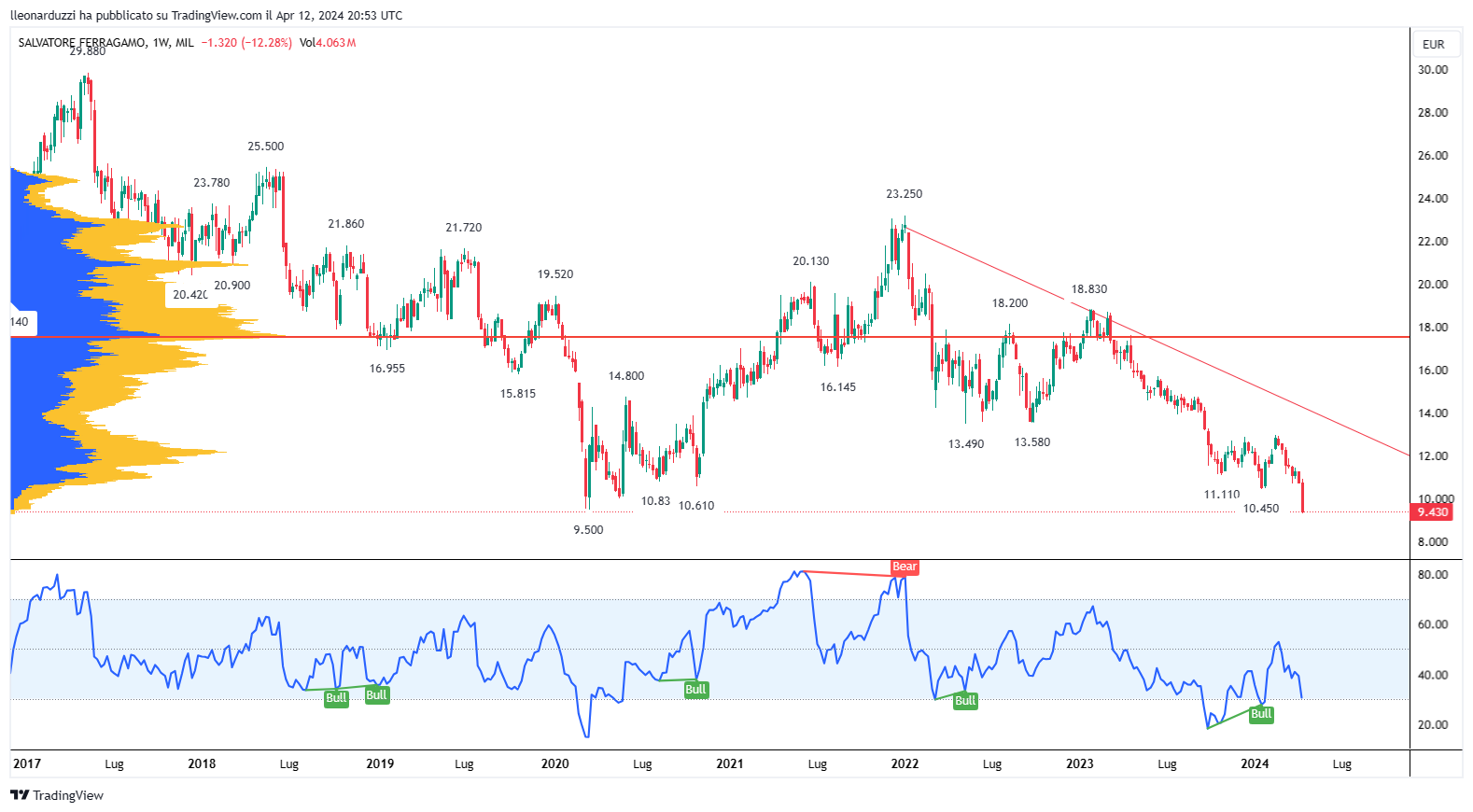Click the Vol 4.063M readout
The image size is (1473, 812).
(x=328, y=43)
